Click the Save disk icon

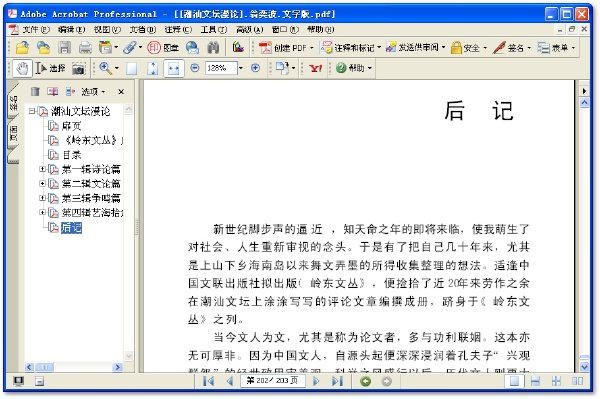coord(64,48)
